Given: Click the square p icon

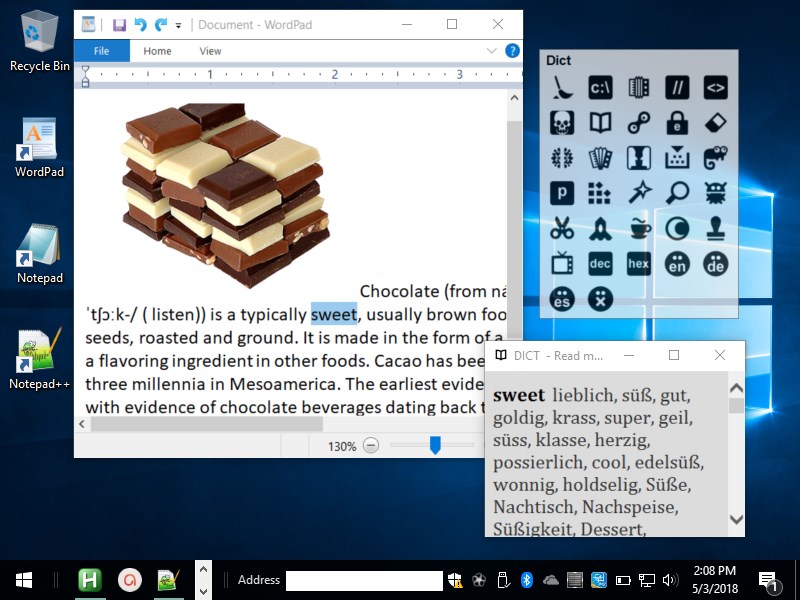Looking at the screenshot, I should coord(562,193).
